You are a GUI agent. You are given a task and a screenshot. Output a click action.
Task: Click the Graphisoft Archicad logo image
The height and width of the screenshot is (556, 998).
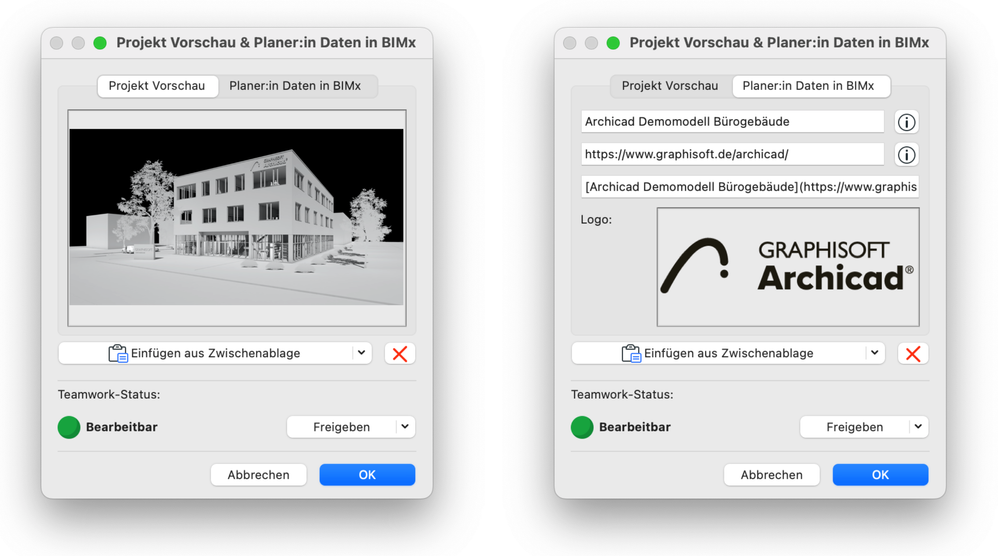[788, 267]
